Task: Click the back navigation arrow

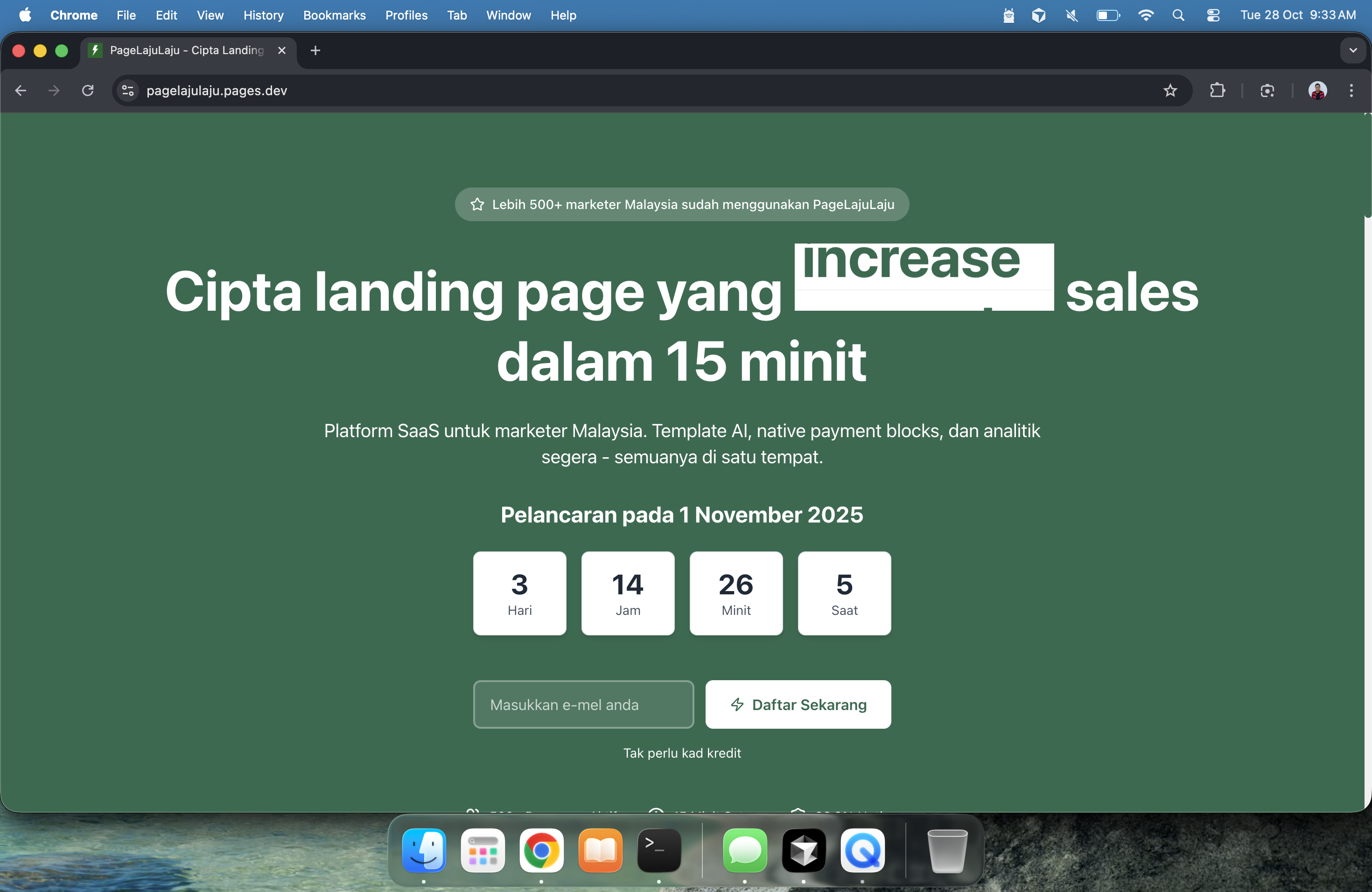Action: pyautogui.click(x=21, y=91)
